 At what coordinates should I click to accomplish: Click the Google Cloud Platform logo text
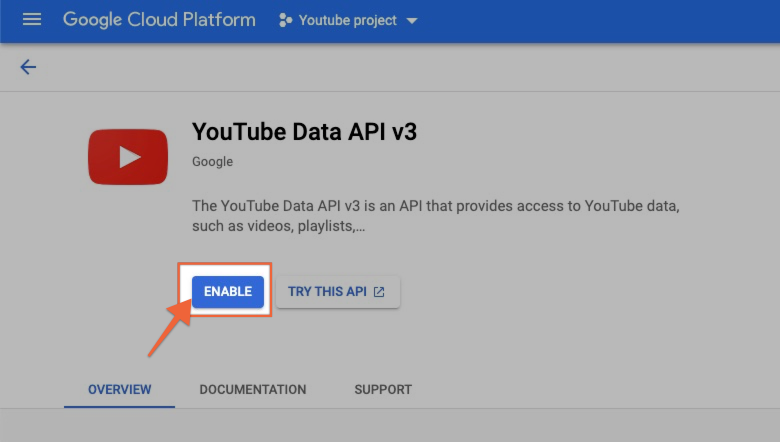pyautogui.click(x=159, y=20)
